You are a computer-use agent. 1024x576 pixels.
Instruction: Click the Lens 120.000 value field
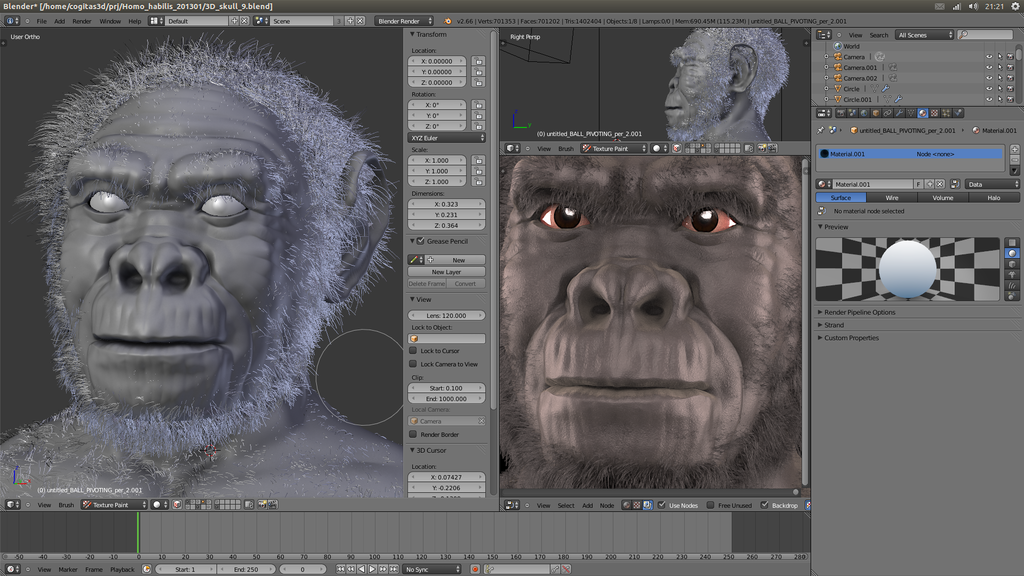[447, 315]
